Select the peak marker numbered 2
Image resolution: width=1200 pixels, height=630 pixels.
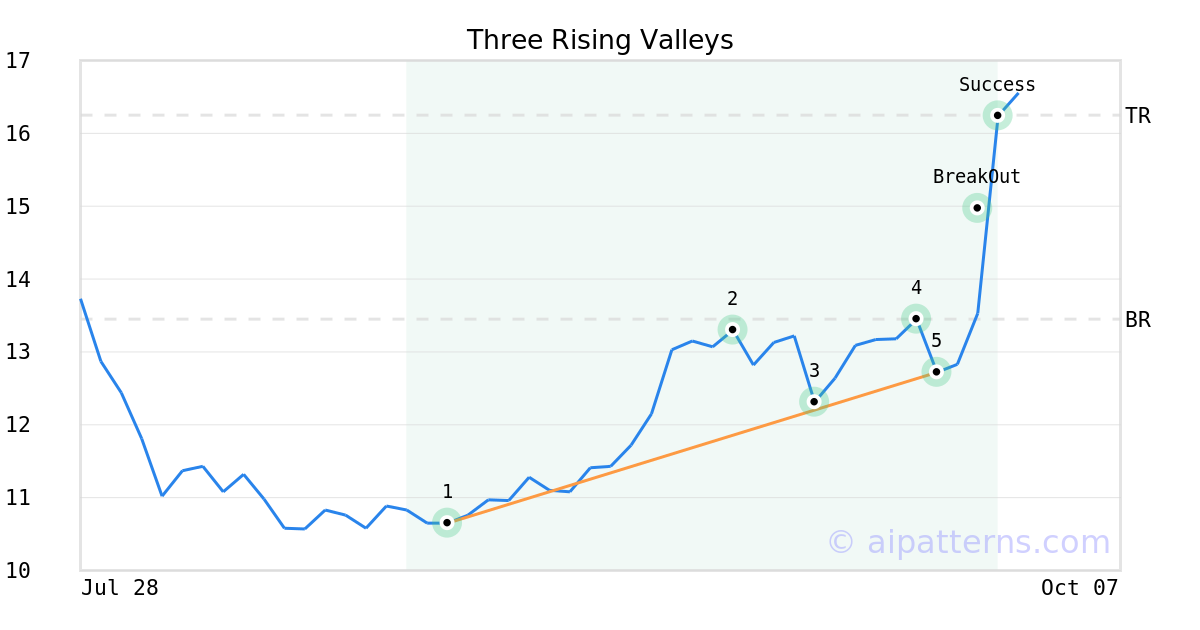pos(732,329)
